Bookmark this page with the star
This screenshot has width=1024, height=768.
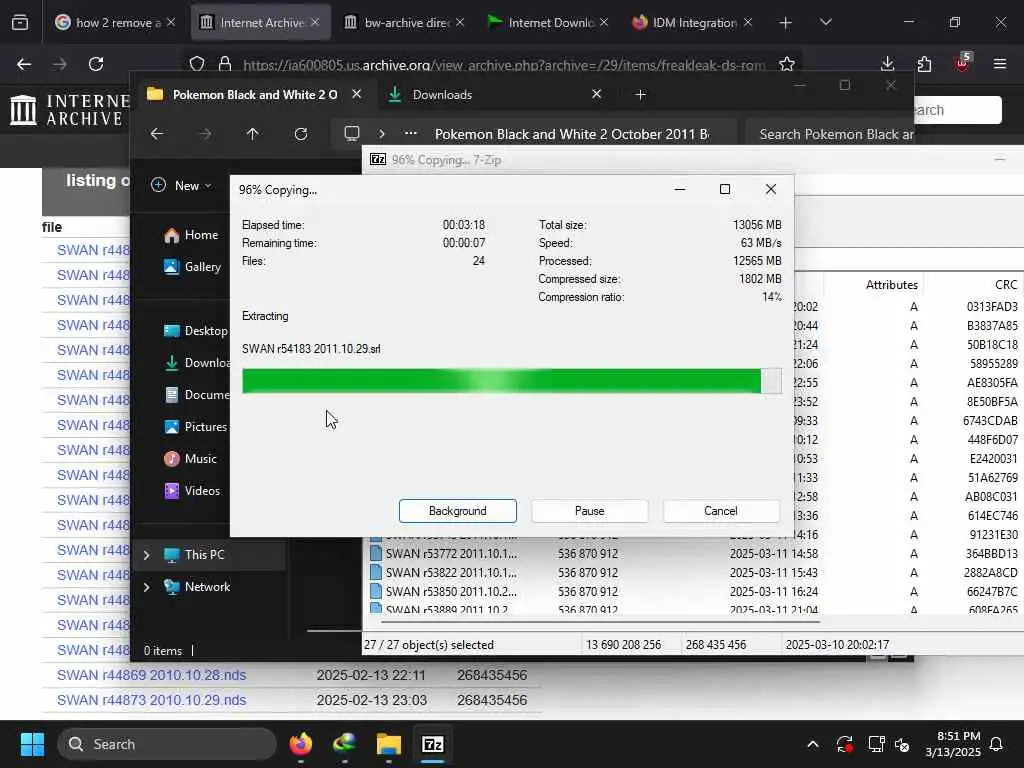coord(786,64)
